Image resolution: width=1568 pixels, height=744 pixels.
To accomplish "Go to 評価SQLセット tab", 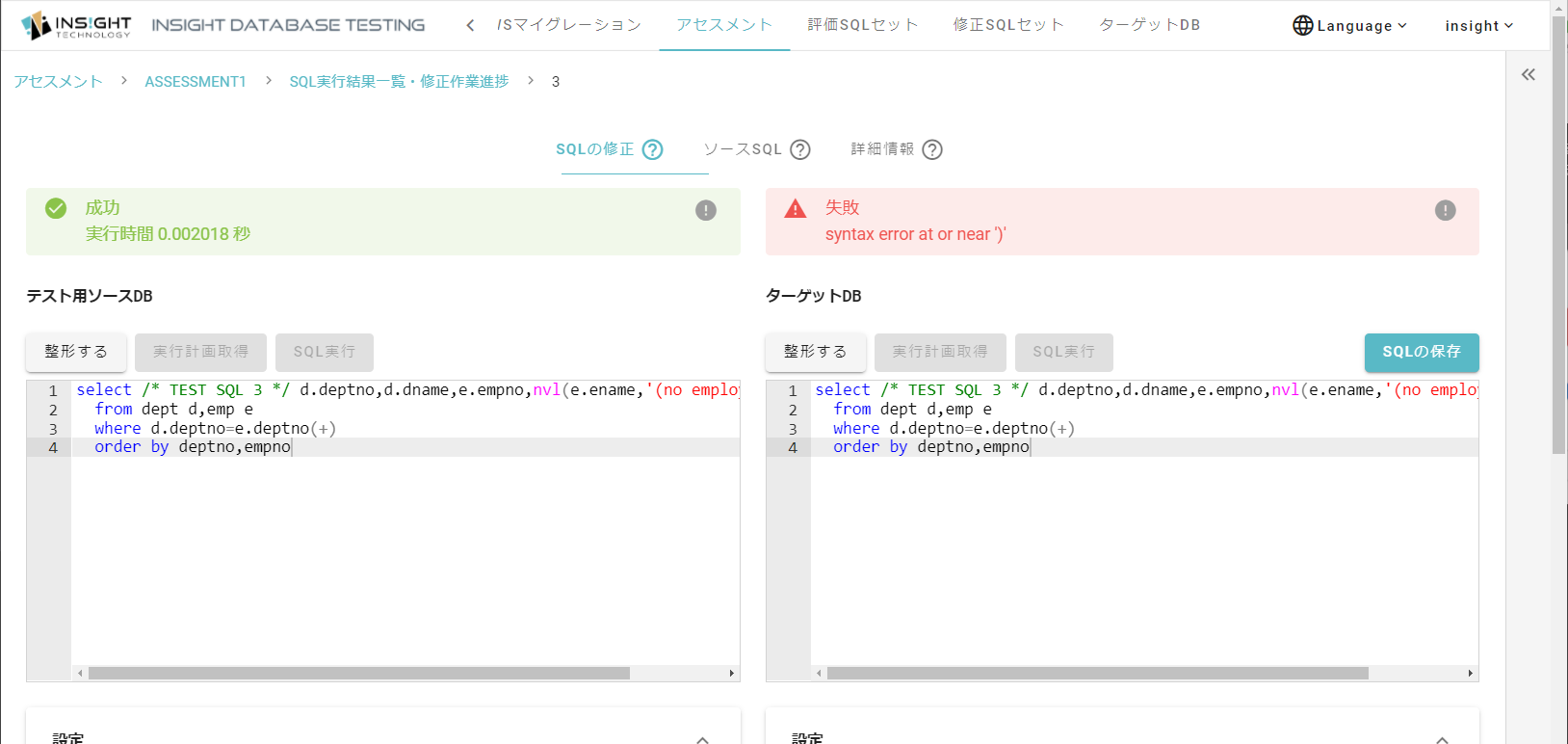I will tap(863, 25).
